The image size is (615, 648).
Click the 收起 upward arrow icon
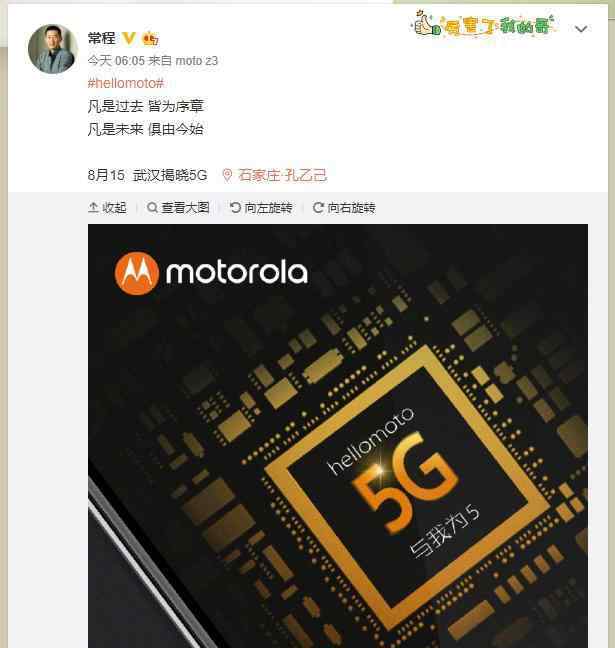(x=93, y=207)
